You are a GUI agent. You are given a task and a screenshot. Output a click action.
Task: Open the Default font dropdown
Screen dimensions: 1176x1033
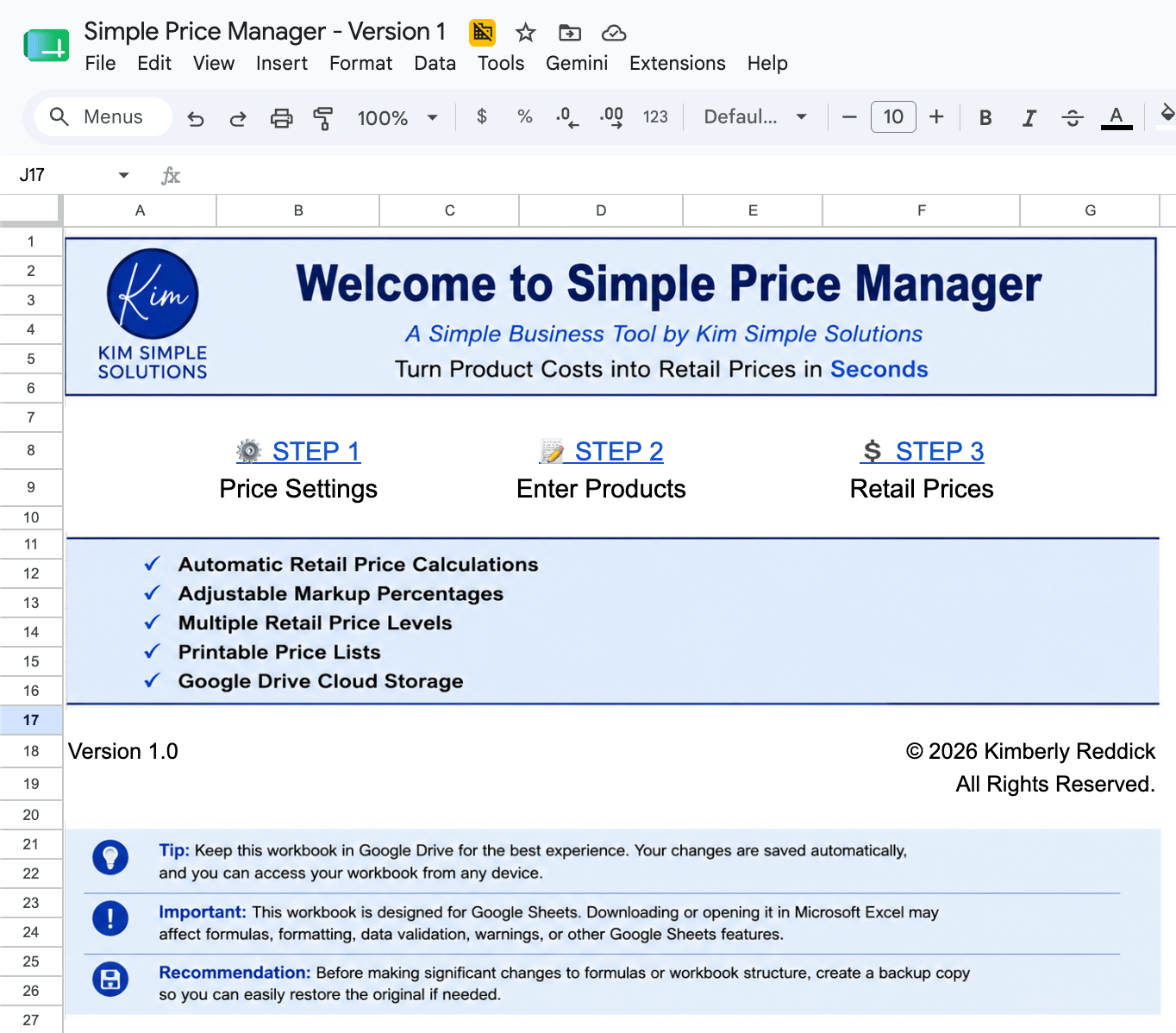(755, 116)
